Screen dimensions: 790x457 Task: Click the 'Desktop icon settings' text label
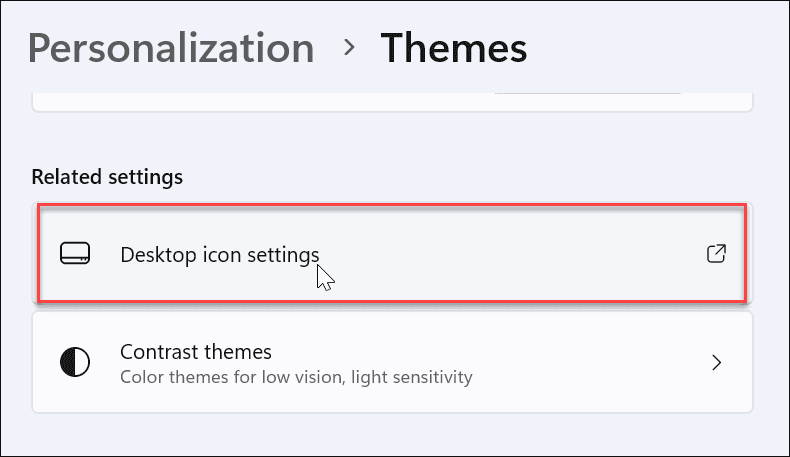pos(219,255)
